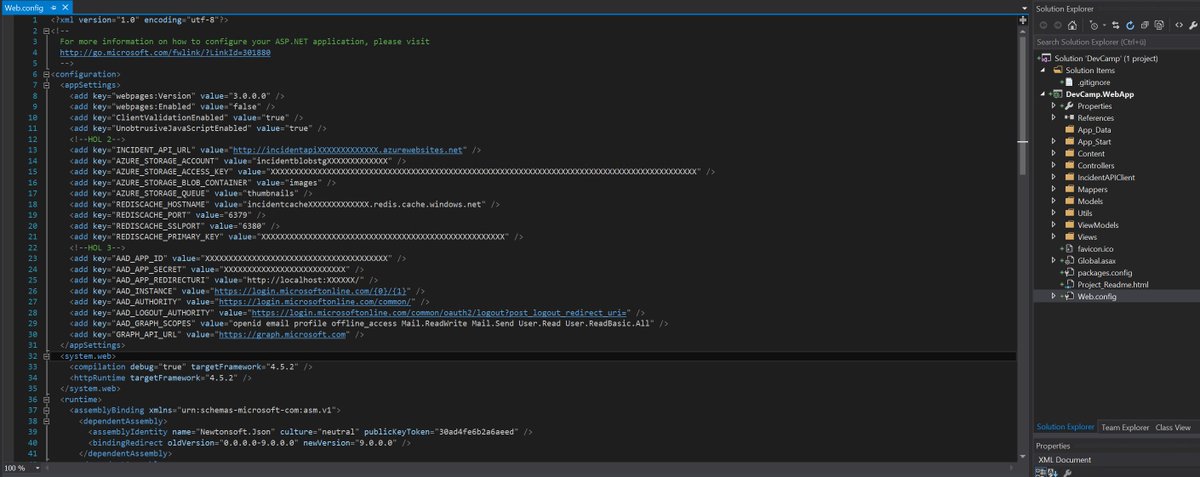Click the .gitignore file icon
The width and height of the screenshot is (1200, 477).
pyautogui.click(x=1071, y=82)
